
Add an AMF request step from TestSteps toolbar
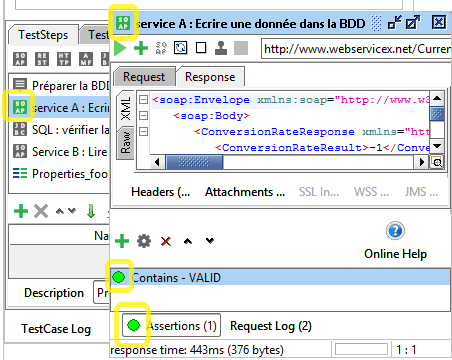(86, 59)
